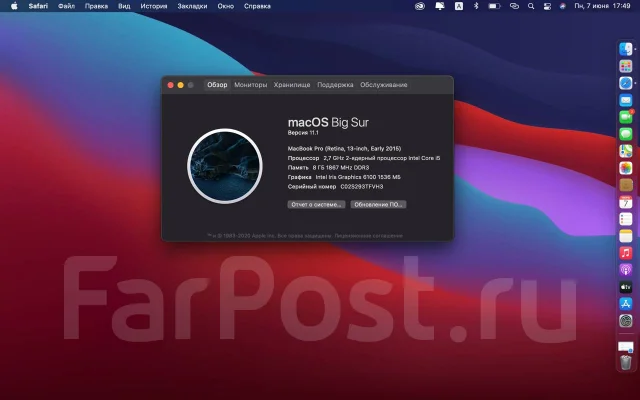Open FaceTime from the Dock
Image resolution: width=640 pixels, height=400 pixels.
(626, 117)
